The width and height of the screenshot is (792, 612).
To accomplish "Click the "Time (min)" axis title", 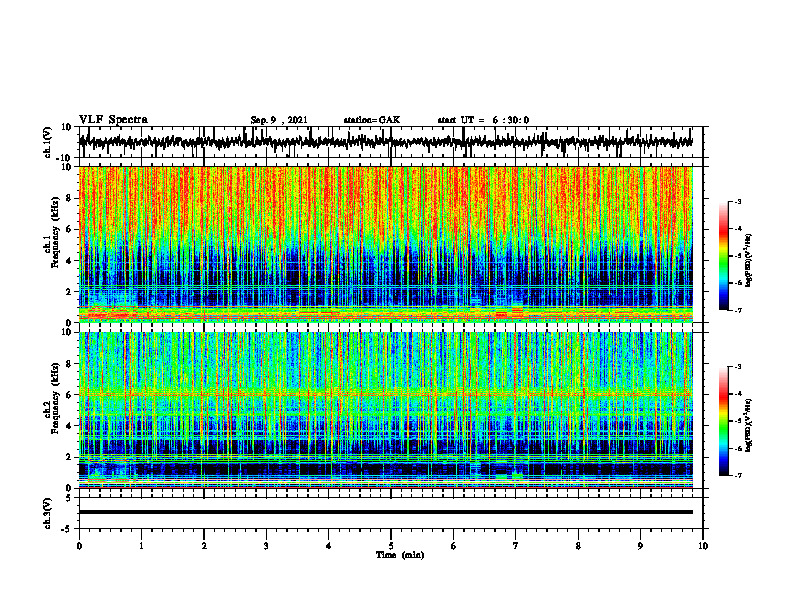I will pyautogui.click(x=400, y=555).
